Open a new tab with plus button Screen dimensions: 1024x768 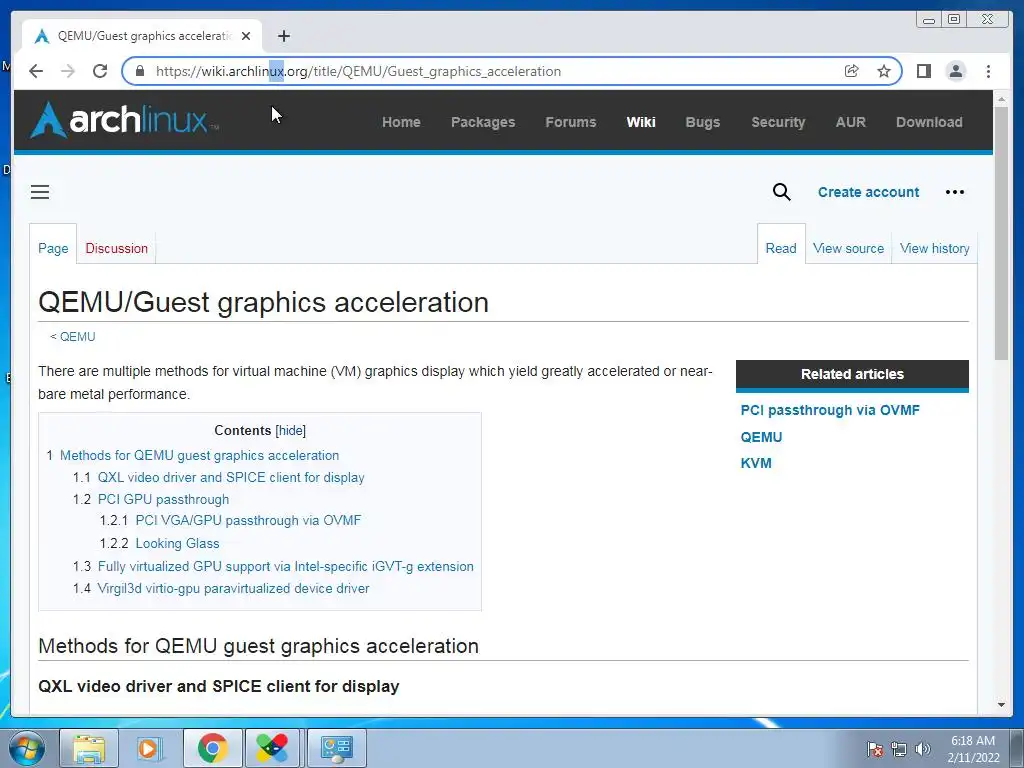[x=283, y=36]
